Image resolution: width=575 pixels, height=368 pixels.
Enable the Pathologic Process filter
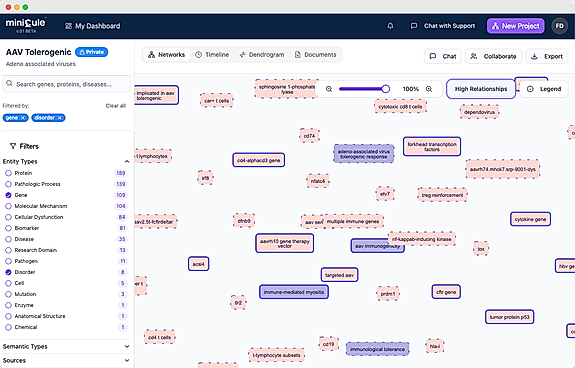point(8,184)
